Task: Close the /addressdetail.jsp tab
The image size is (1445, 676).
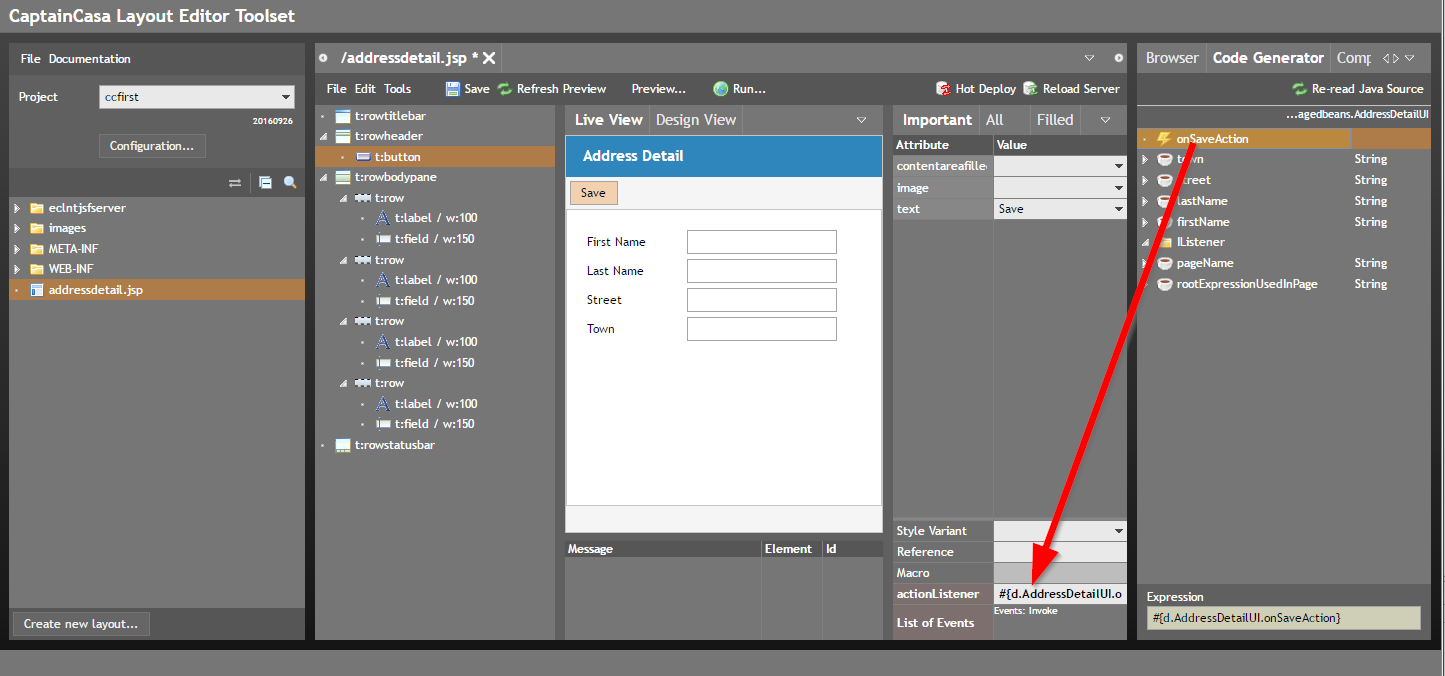Action: click(x=489, y=58)
